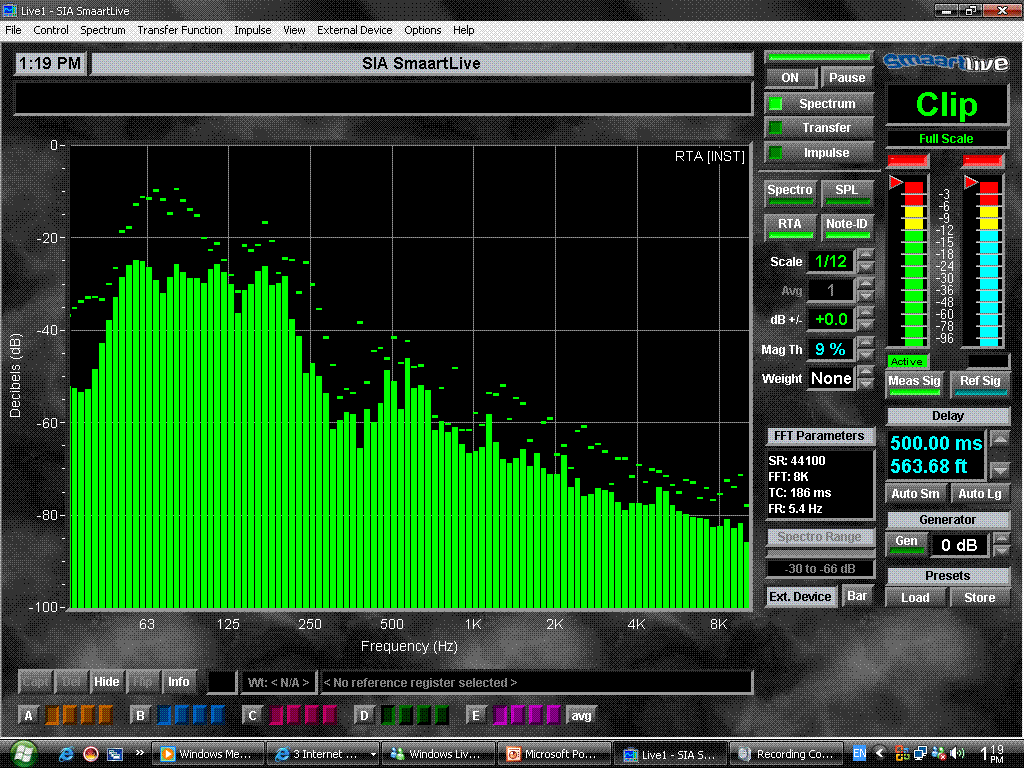Open the File menu
1024x768 pixels.
point(13,30)
